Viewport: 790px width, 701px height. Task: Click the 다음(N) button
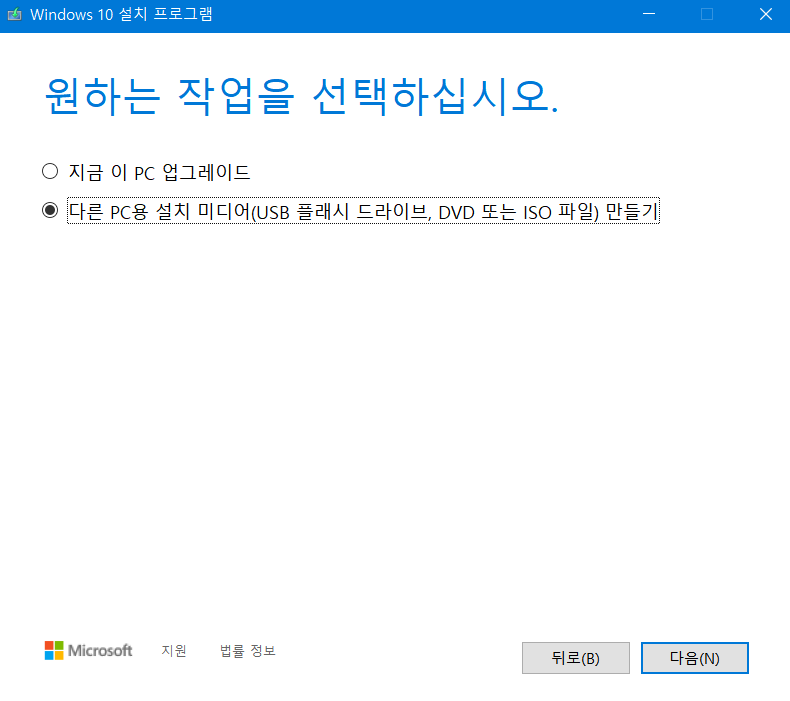tap(695, 658)
